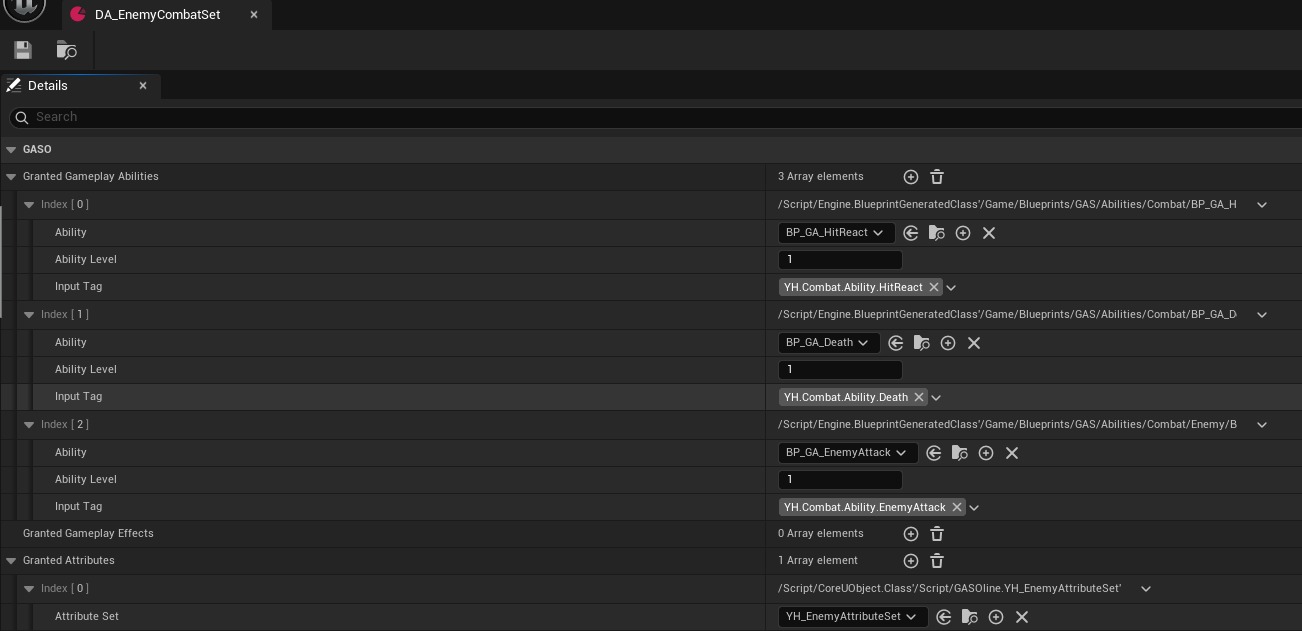Image resolution: width=1302 pixels, height=631 pixels.
Task: Open HitReact input tag picker arrow
Action: [x=951, y=288]
